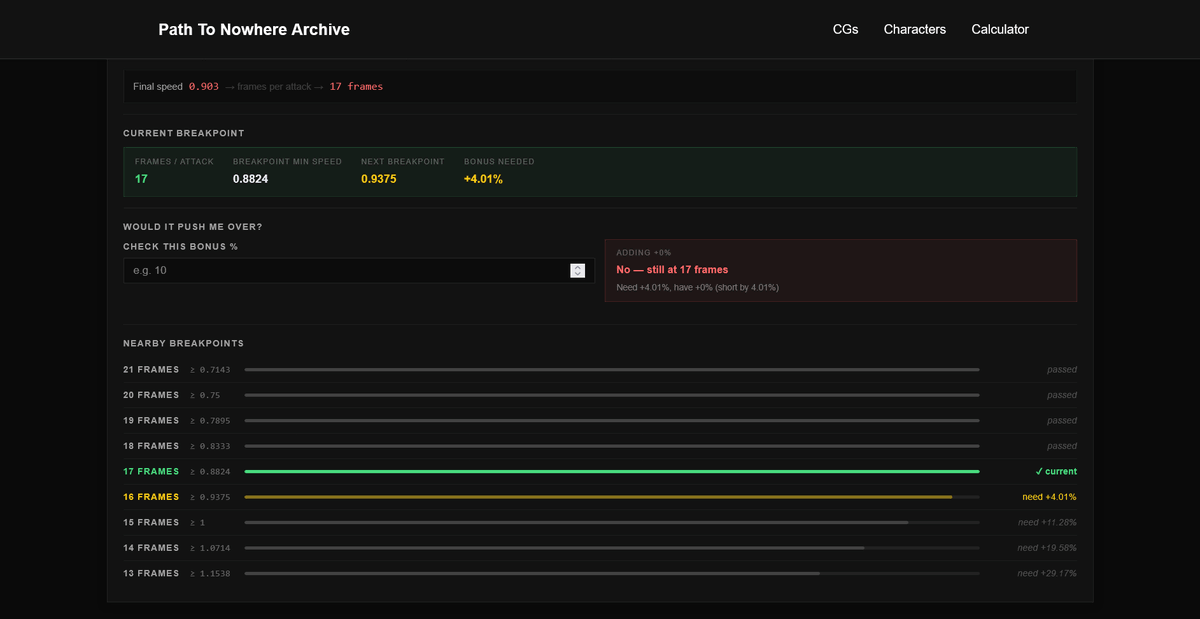Click the checkmark current status indicator
Screen dimensions: 1200x619
tap(1056, 471)
